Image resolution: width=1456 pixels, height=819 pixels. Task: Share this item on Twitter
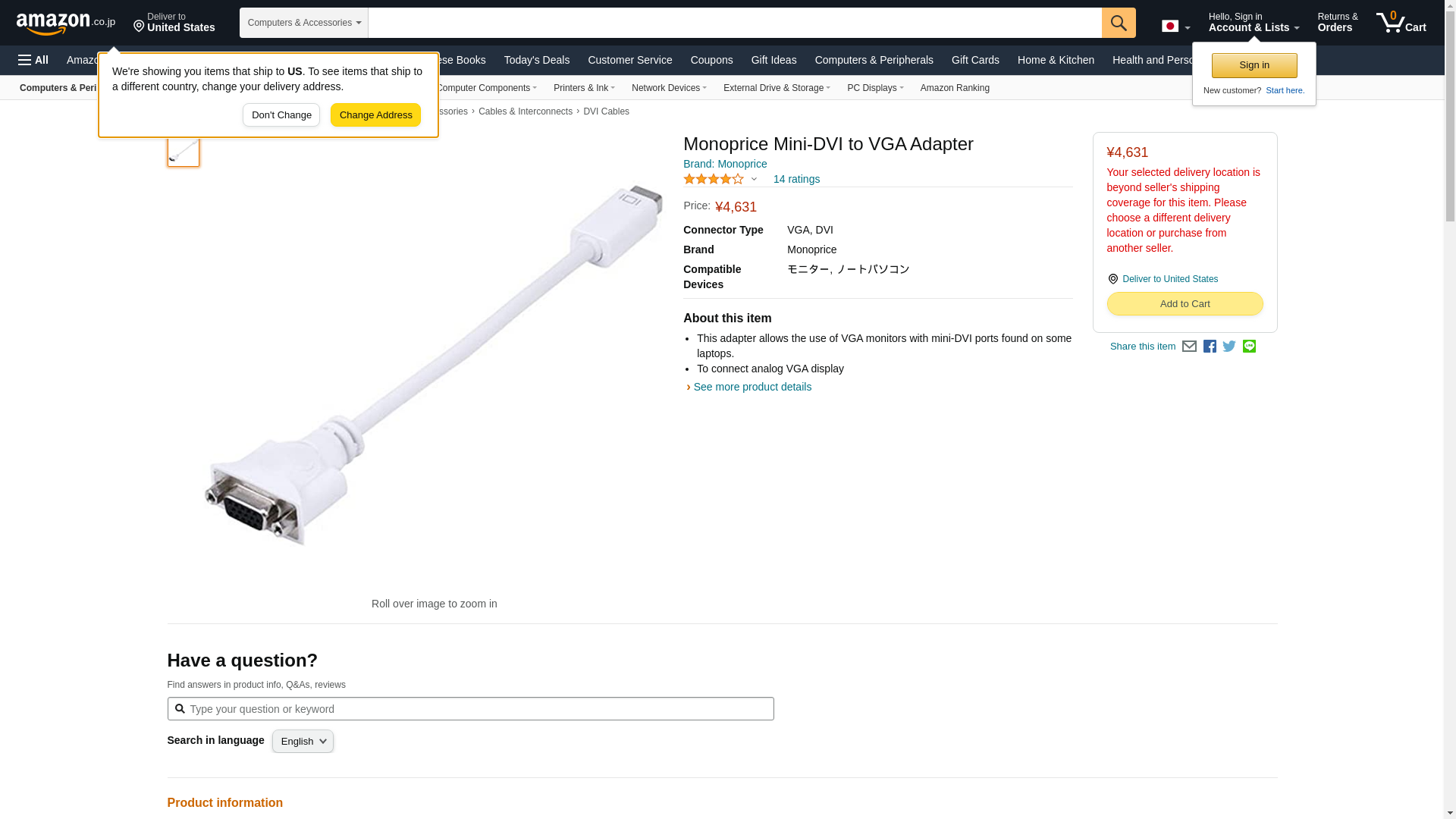click(x=1229, y=347)
